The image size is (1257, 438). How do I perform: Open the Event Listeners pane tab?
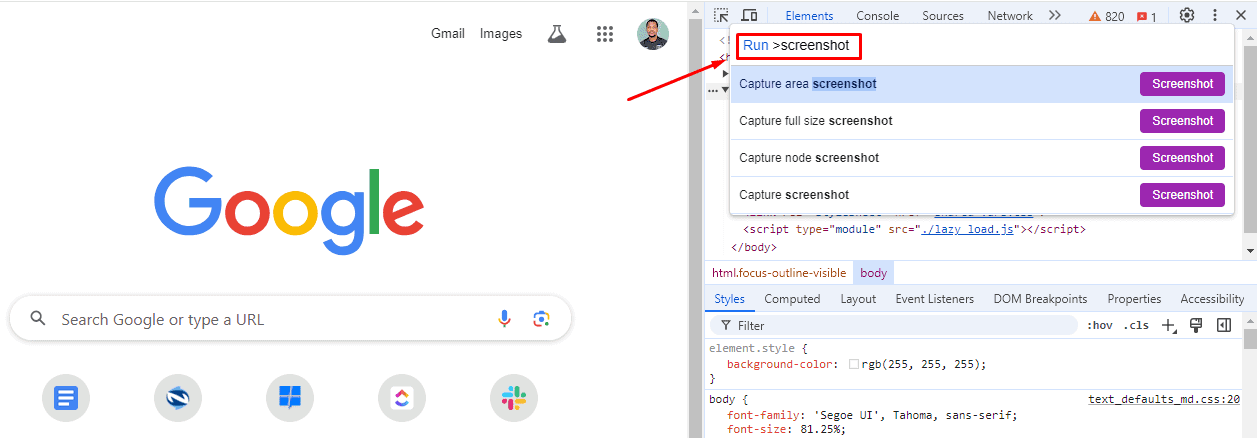(934, 299)
